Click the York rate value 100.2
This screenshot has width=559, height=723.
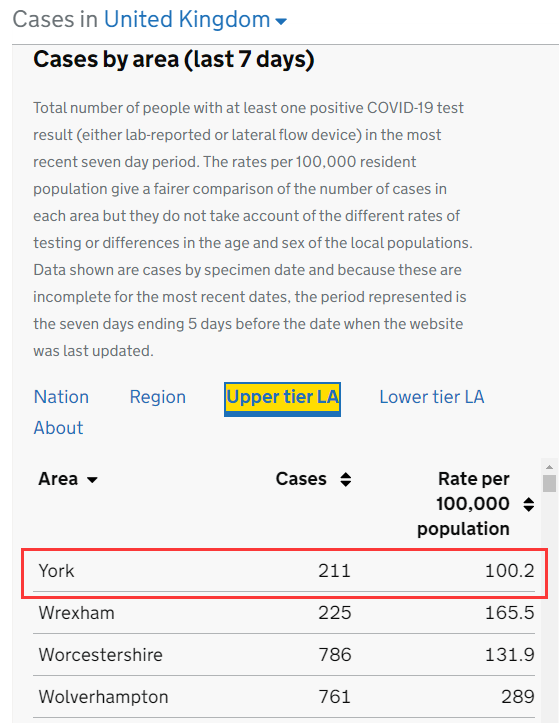(510, 571)
